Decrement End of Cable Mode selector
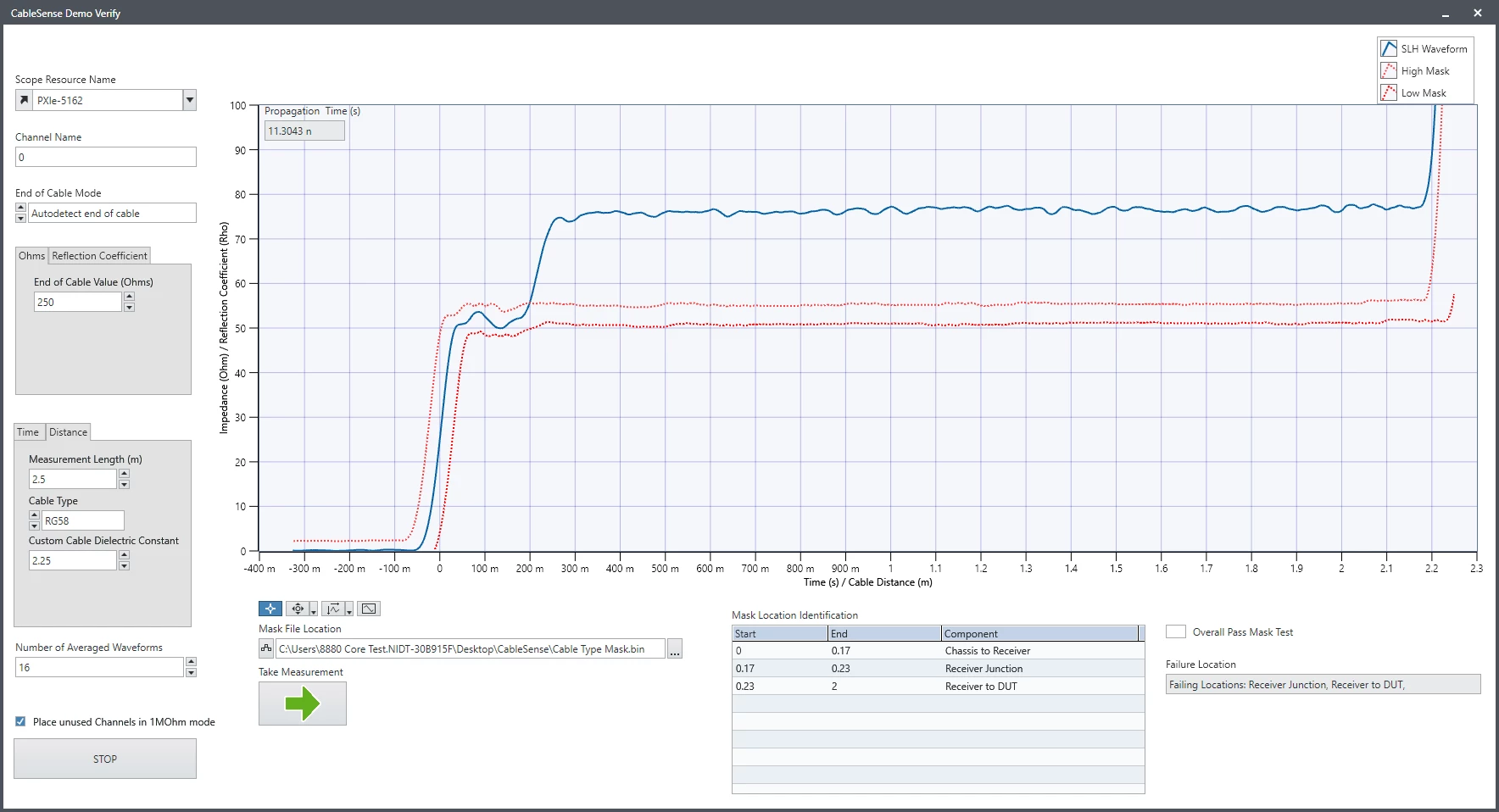Screen dimensions: 1499x812 (21, 218)
